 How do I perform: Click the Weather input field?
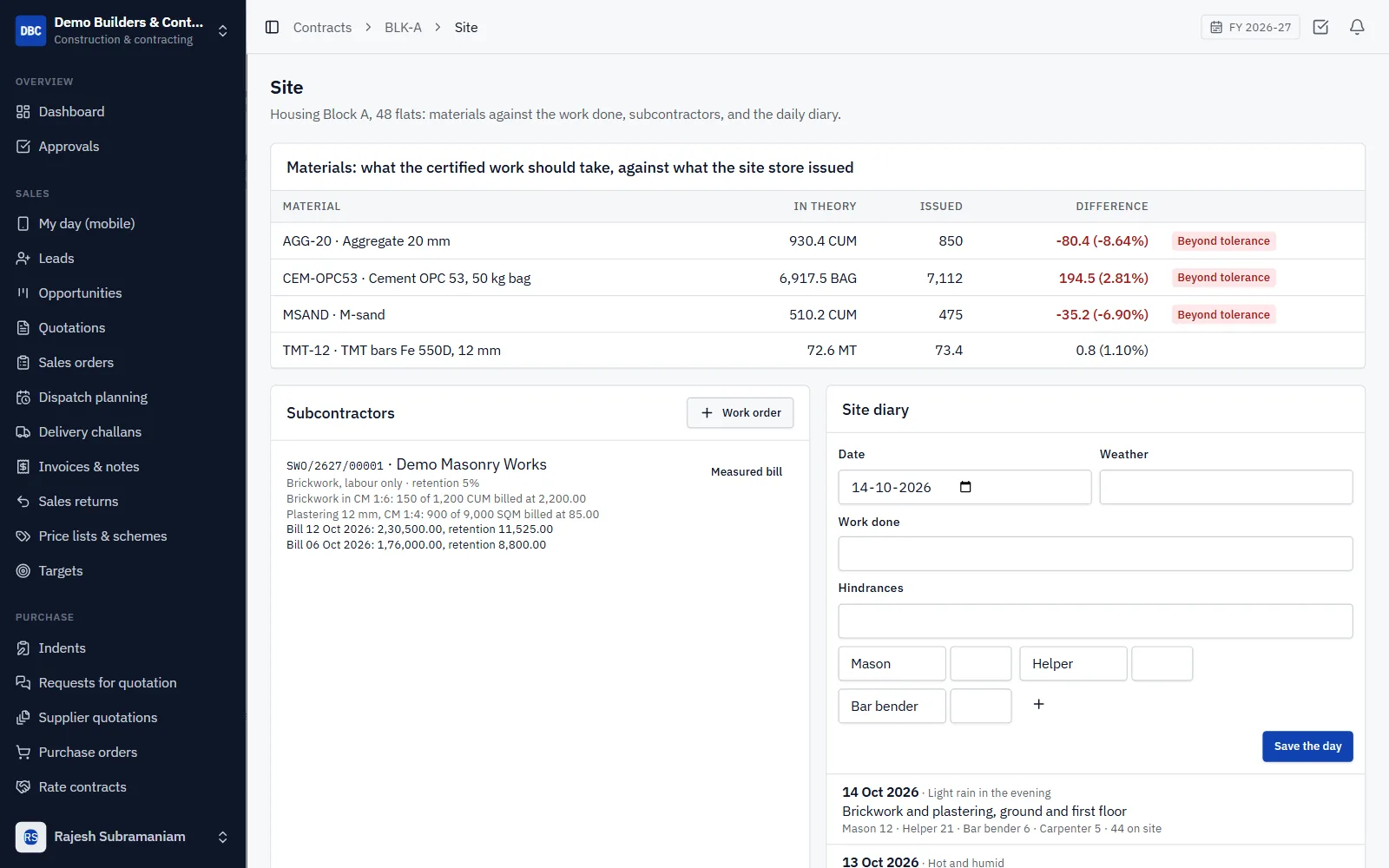pyautogui.click(x=1226, y=487)
